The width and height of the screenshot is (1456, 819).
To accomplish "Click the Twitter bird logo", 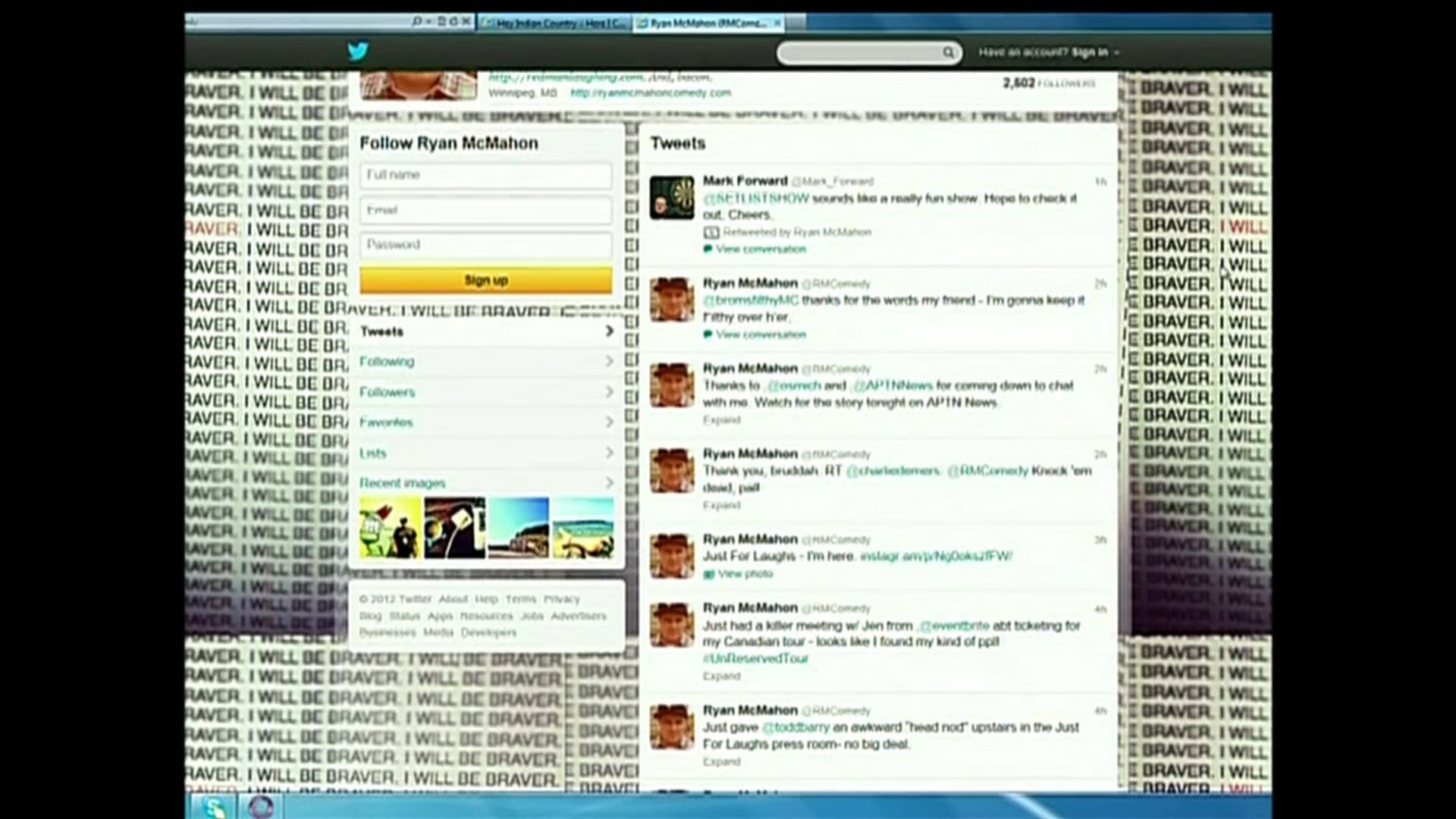I will pyautogui.click(x=358, y=51).
